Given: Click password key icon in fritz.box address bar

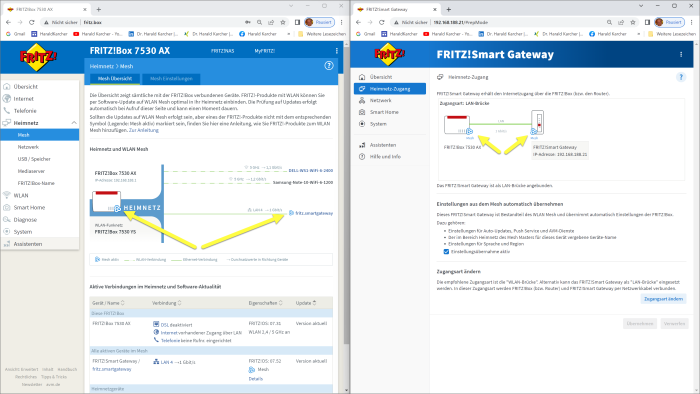Looking at the screenshot, I should (x=248, y=22).
